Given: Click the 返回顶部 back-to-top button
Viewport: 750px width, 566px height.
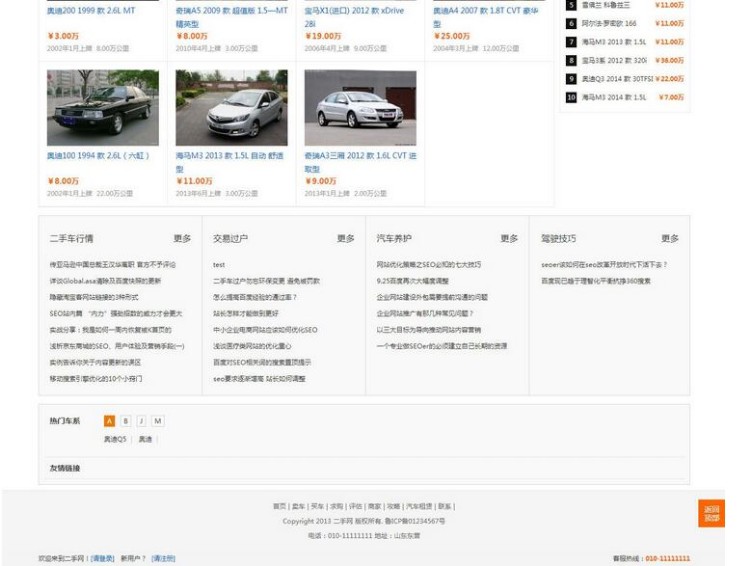Looking at the screenshot, I should click(x=711, y=513).
